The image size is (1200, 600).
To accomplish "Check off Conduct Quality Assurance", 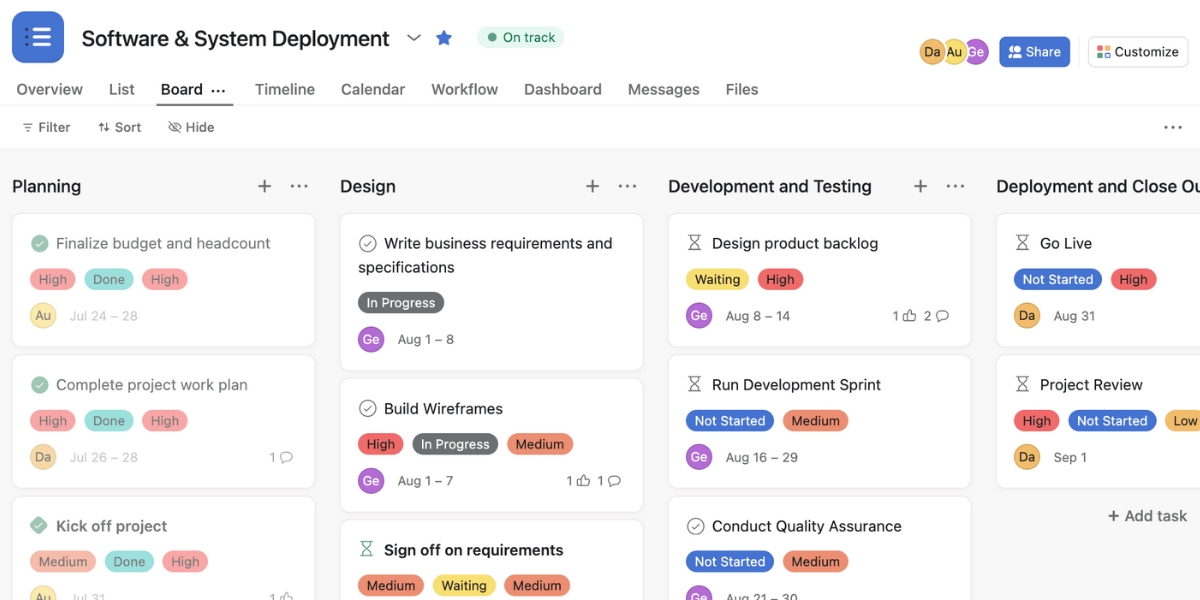I will click(694, 526).
